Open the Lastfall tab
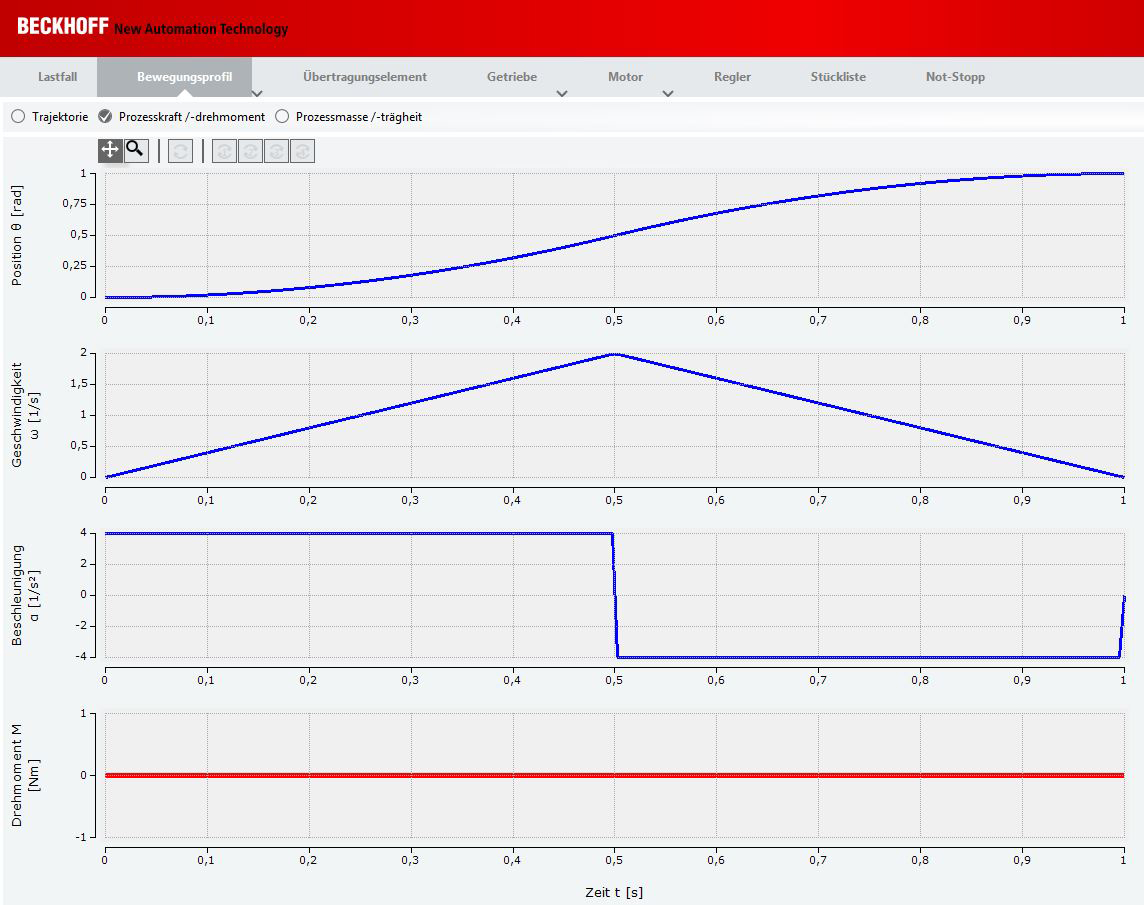 [58, 77]
